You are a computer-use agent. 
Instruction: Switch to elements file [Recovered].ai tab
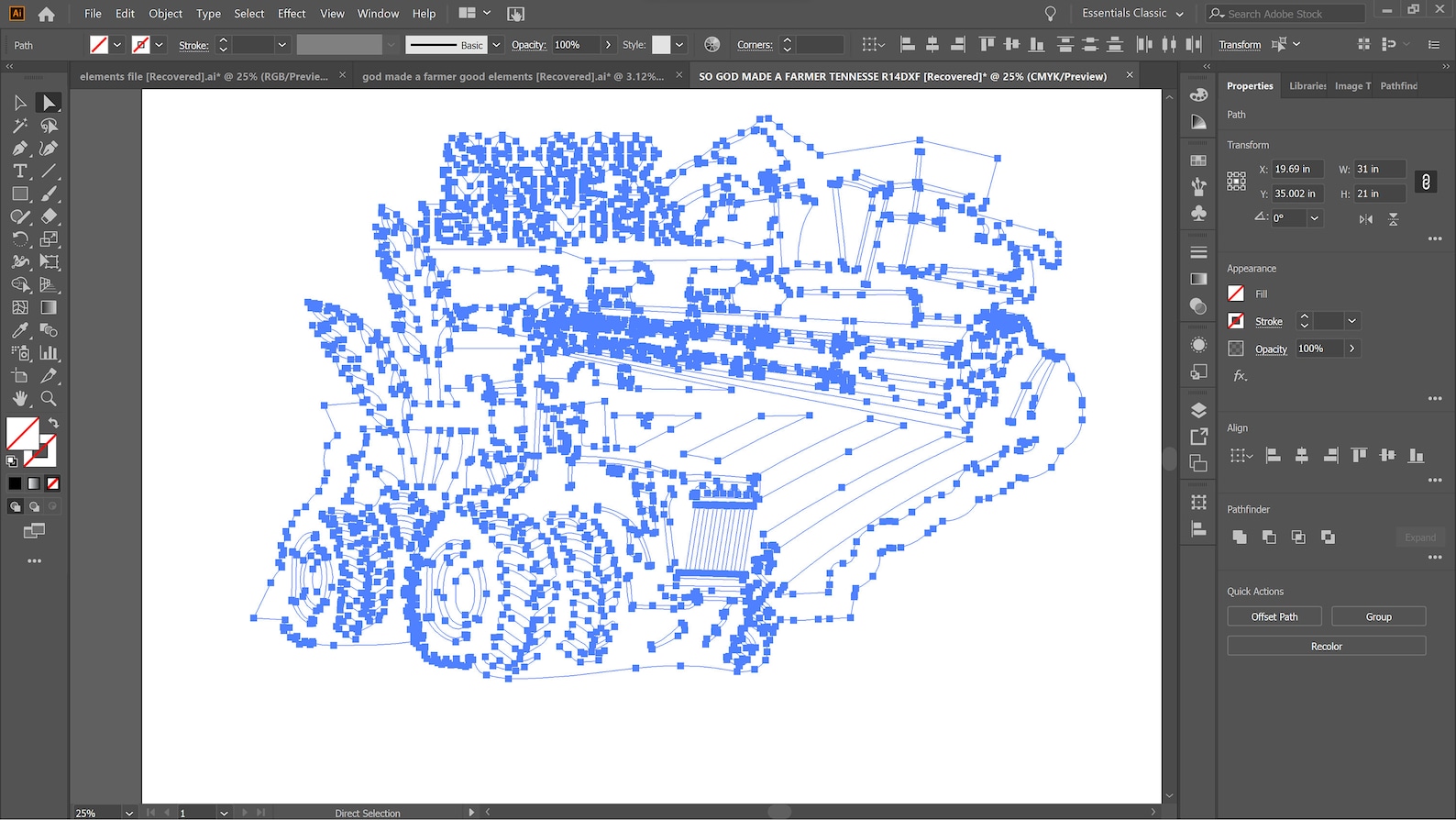tap(204, 76)
